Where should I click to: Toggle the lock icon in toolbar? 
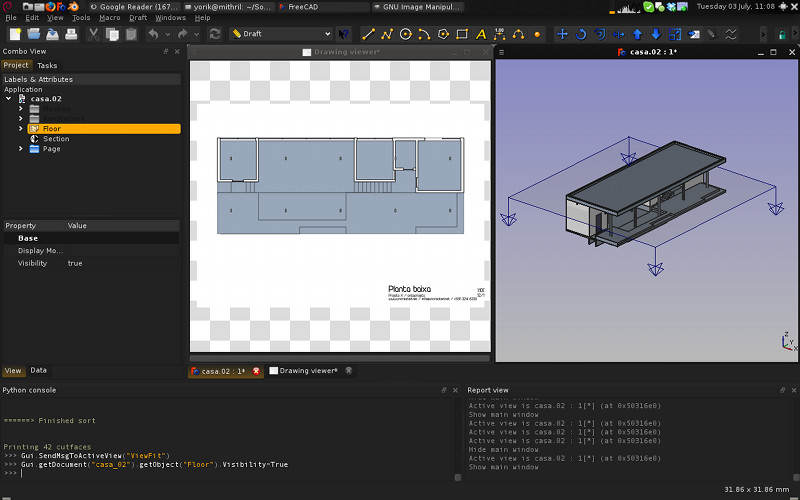782,34
